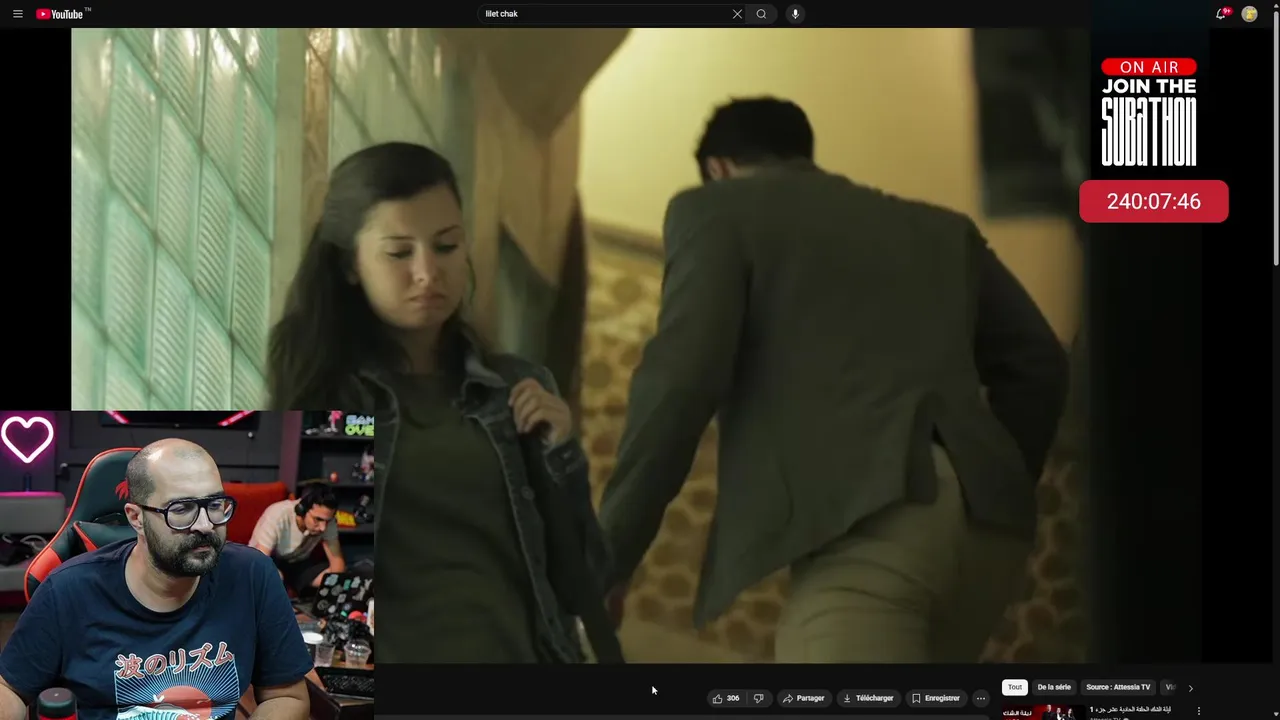Image resolution: width=1280 pixels, height=720 pixels.
Task: Click the ON AIR badge
Action: [x=1149, y=67]
